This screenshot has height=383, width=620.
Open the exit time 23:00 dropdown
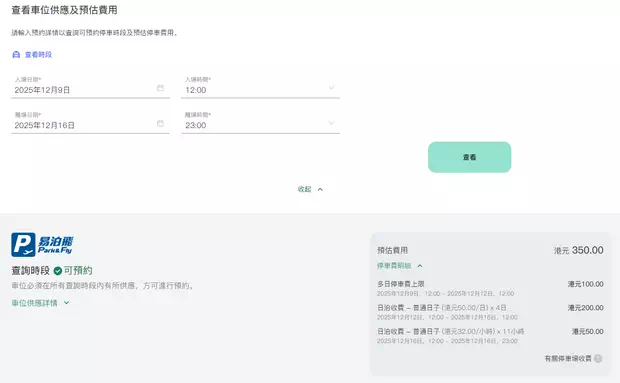[260, 122]
